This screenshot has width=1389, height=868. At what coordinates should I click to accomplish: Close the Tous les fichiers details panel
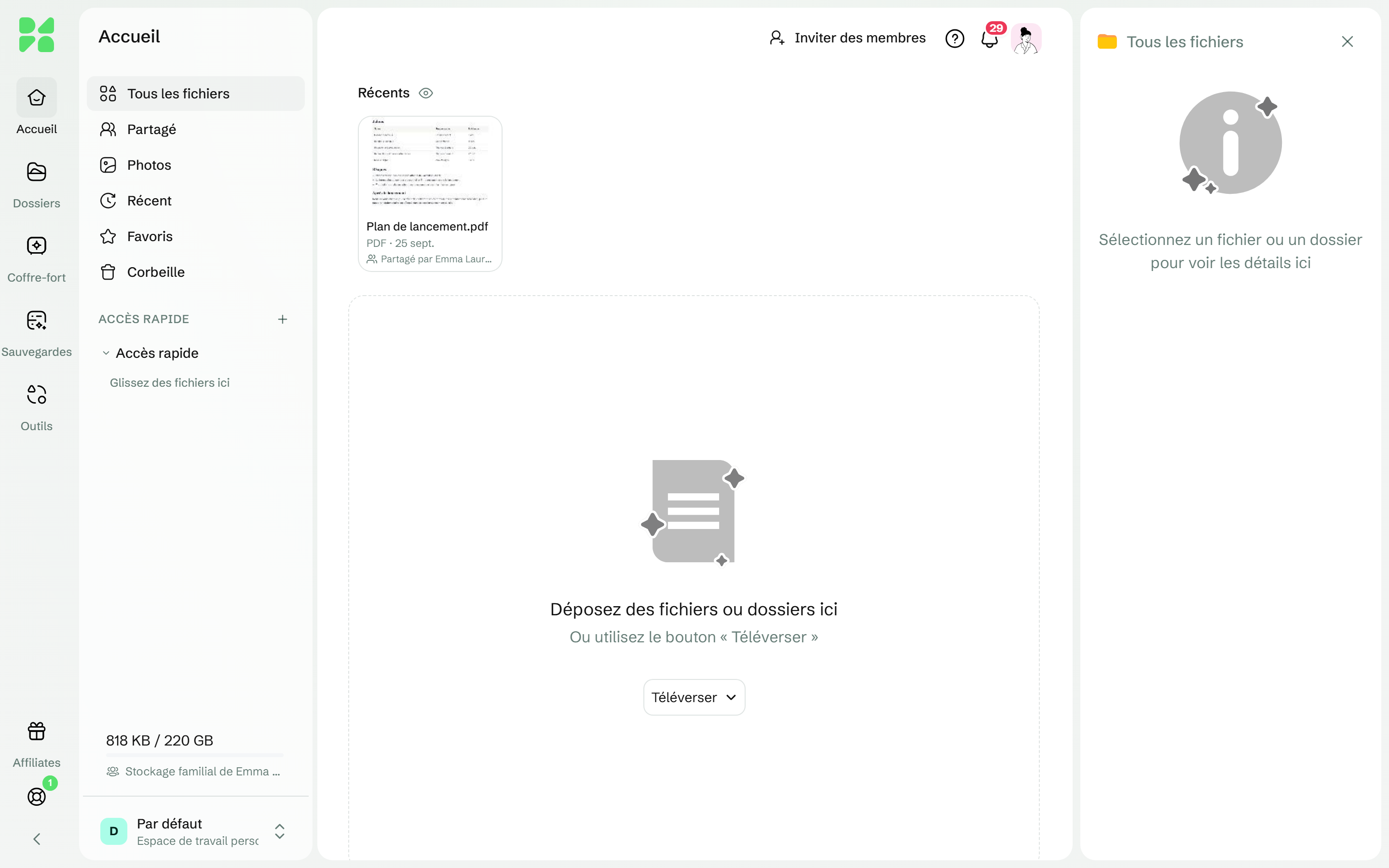click(1348, 41)
